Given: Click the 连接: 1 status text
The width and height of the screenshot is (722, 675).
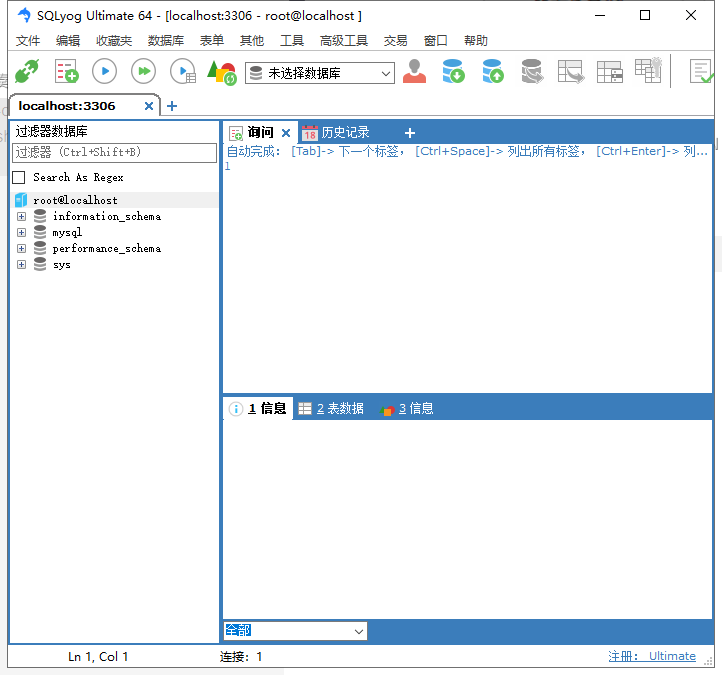Looking at the screenshot, I should coord(241,657).
